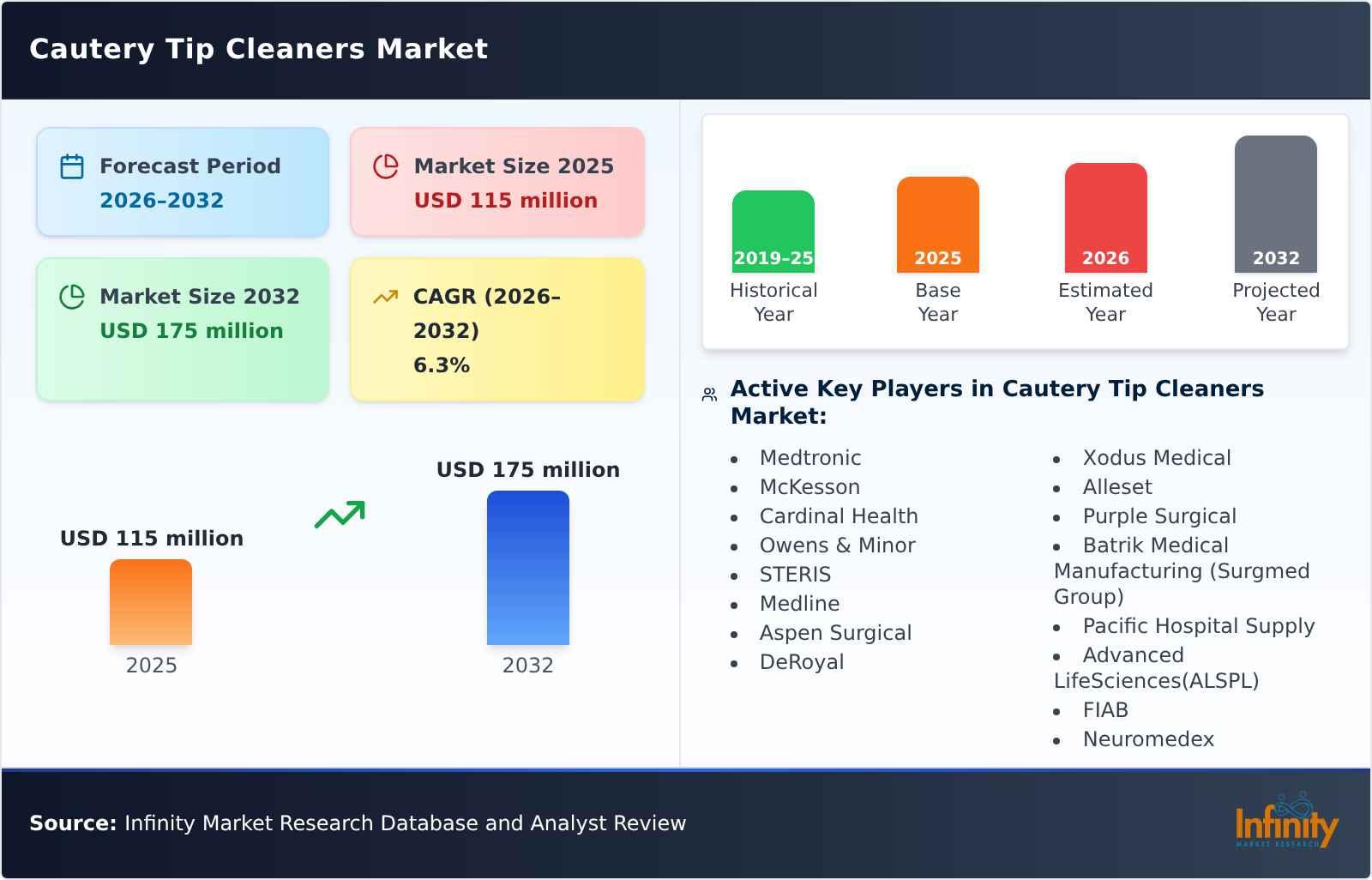This screenshot has width=1372, height=880.
Task: Select the gray 2032 Projected Year bar
Action: pyautogui.click(x=1276, y=204)
